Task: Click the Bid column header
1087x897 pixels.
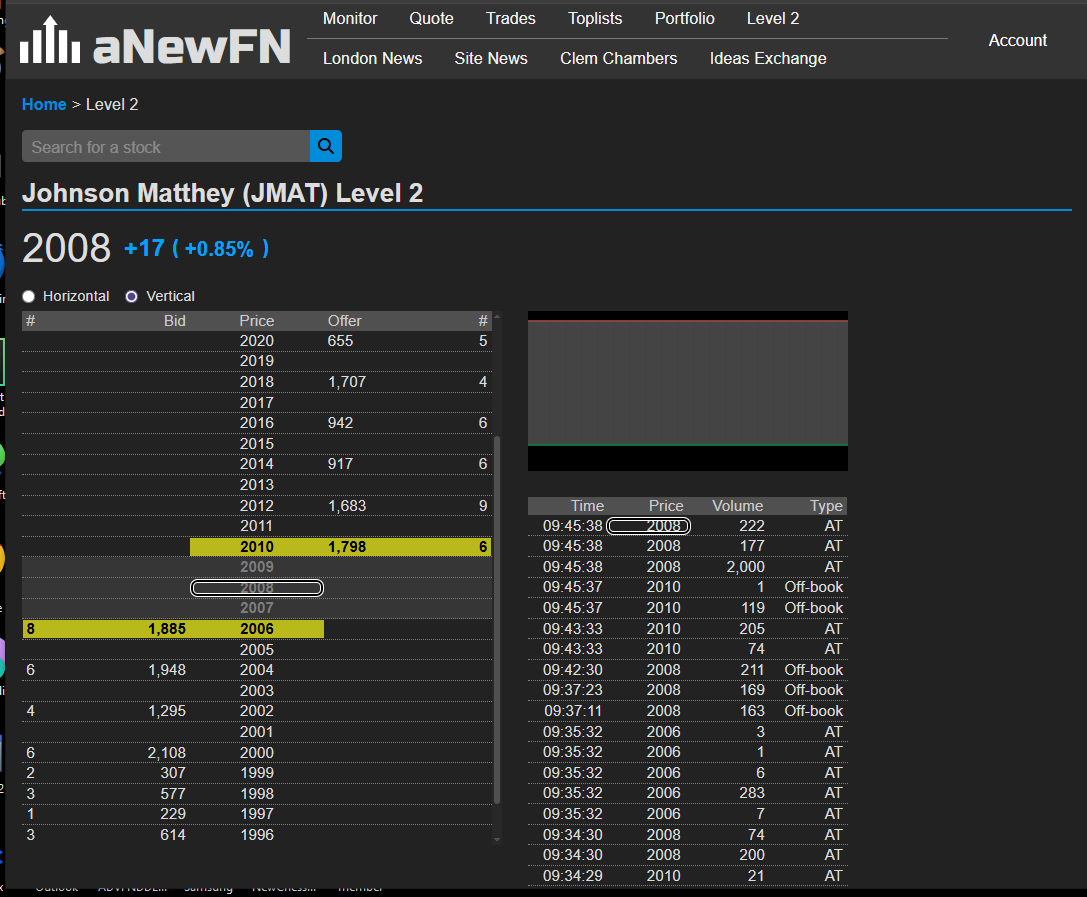Action: [175, 321]
